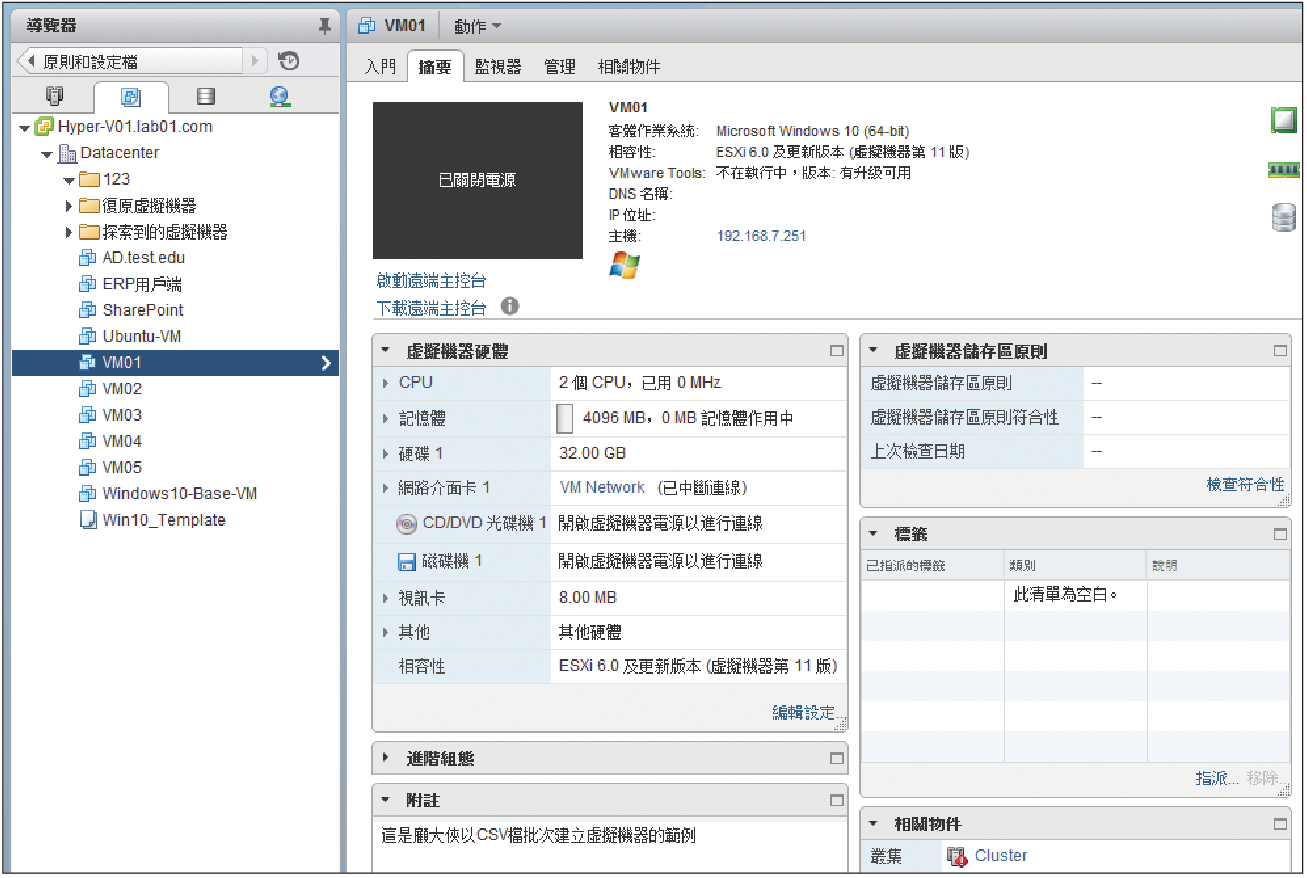
Task: Click 下載遠端主控台 link
Action: [x=431, y=307]
